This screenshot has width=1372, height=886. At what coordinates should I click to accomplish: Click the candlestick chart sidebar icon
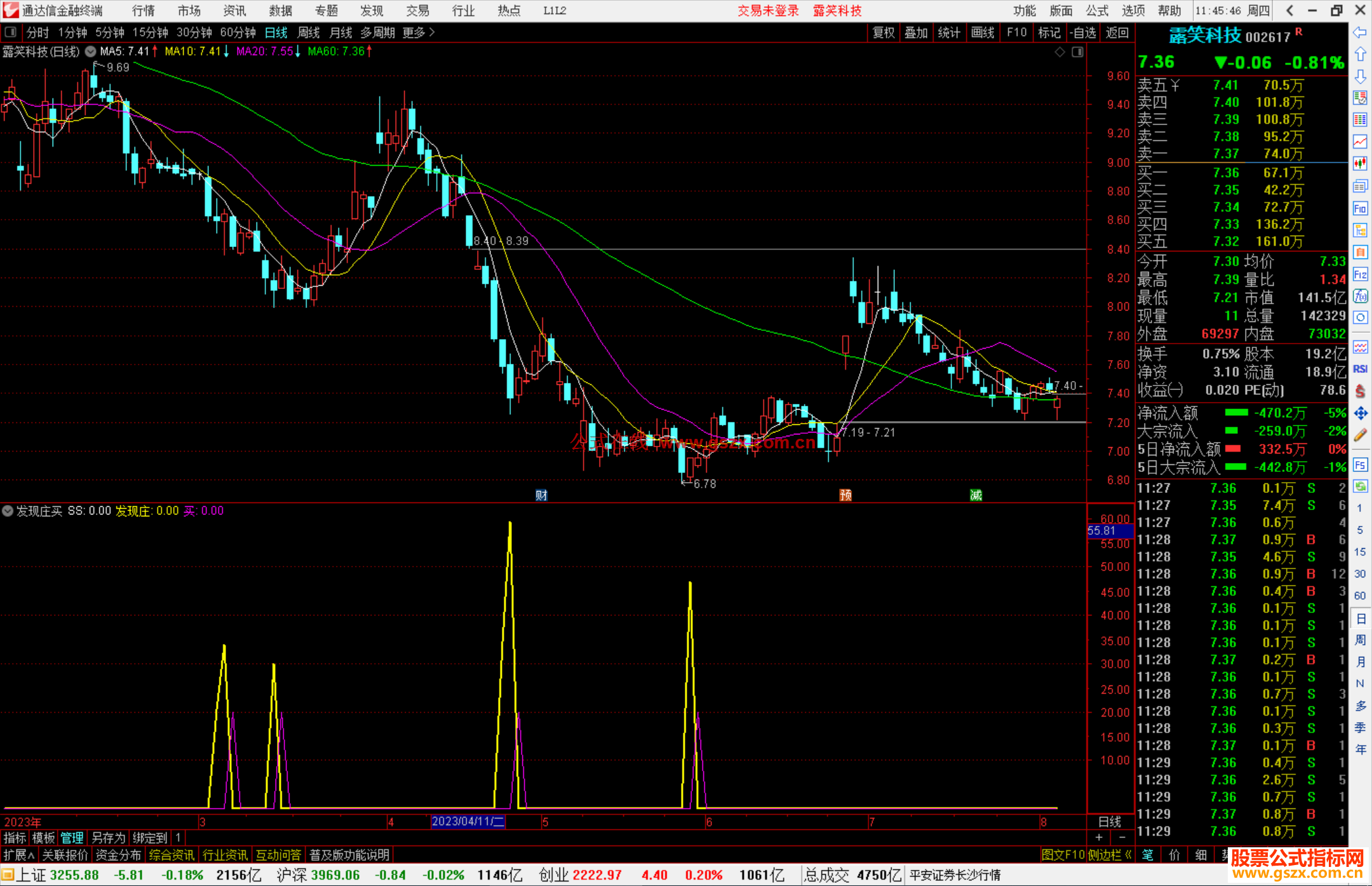click(1360, 163)
